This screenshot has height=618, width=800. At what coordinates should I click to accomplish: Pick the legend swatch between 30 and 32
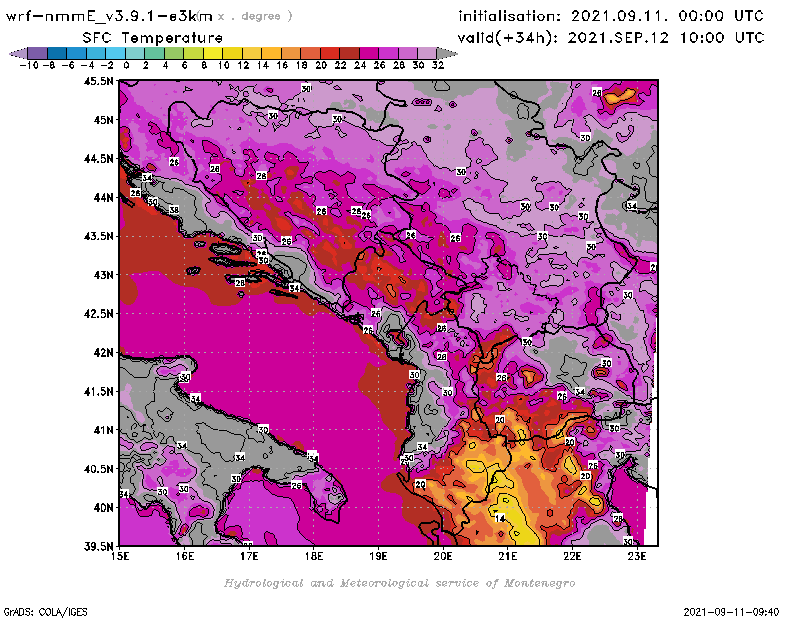pyautogui.click(x=427, y=53)
